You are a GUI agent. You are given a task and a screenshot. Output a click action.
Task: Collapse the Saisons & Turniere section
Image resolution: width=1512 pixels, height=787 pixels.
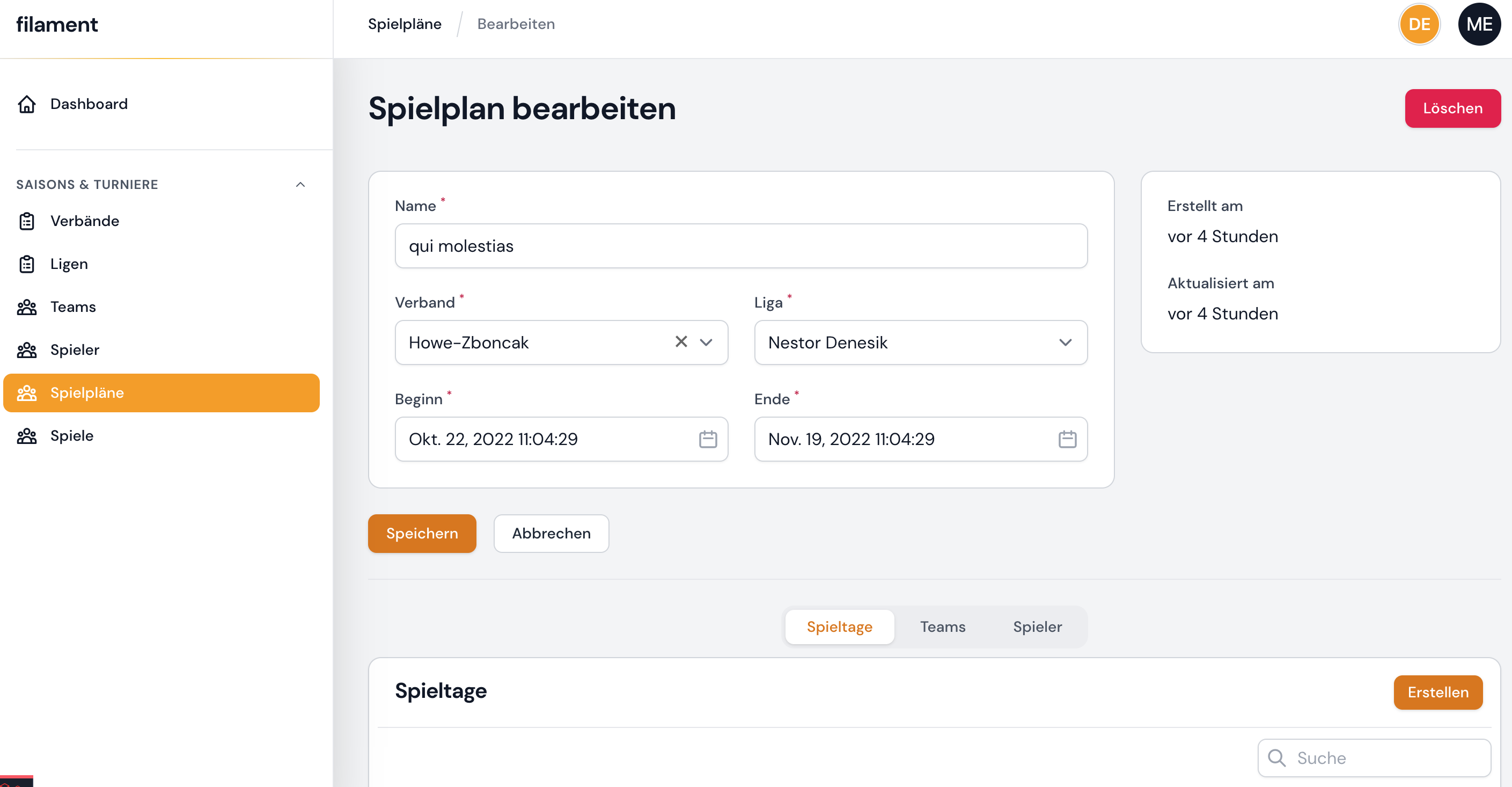pos(301,184)
